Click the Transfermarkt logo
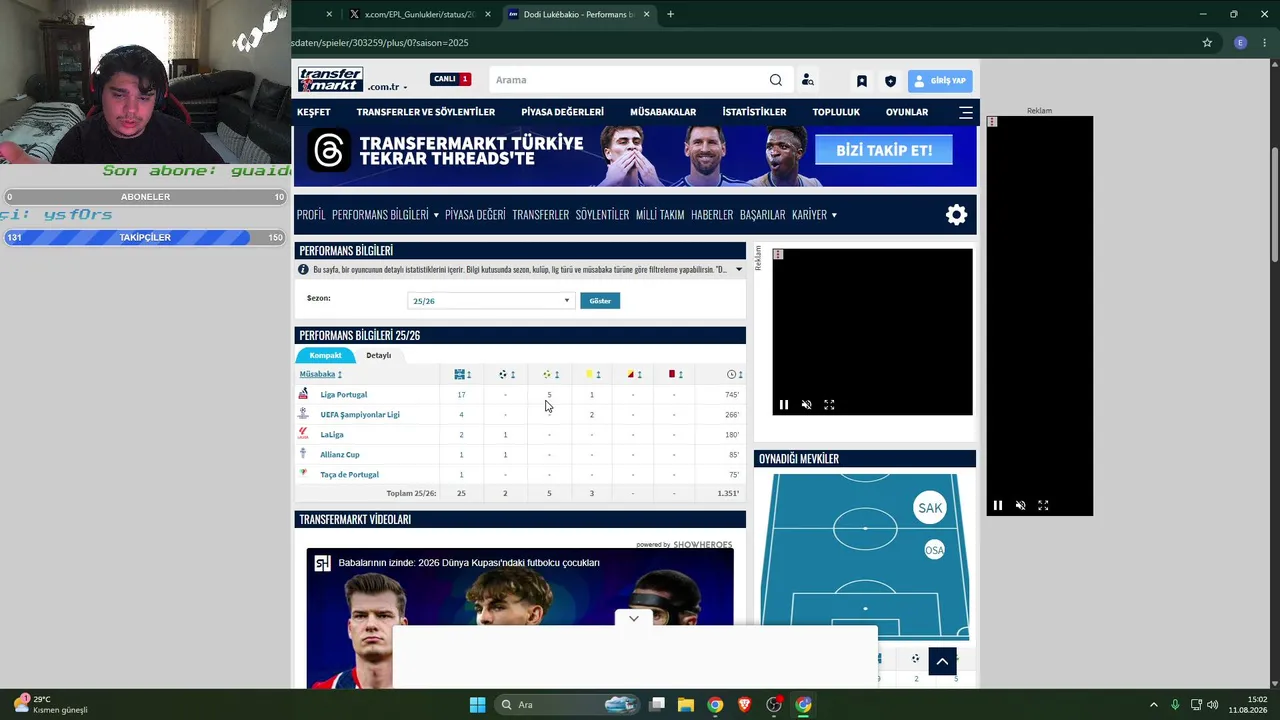 331,79
